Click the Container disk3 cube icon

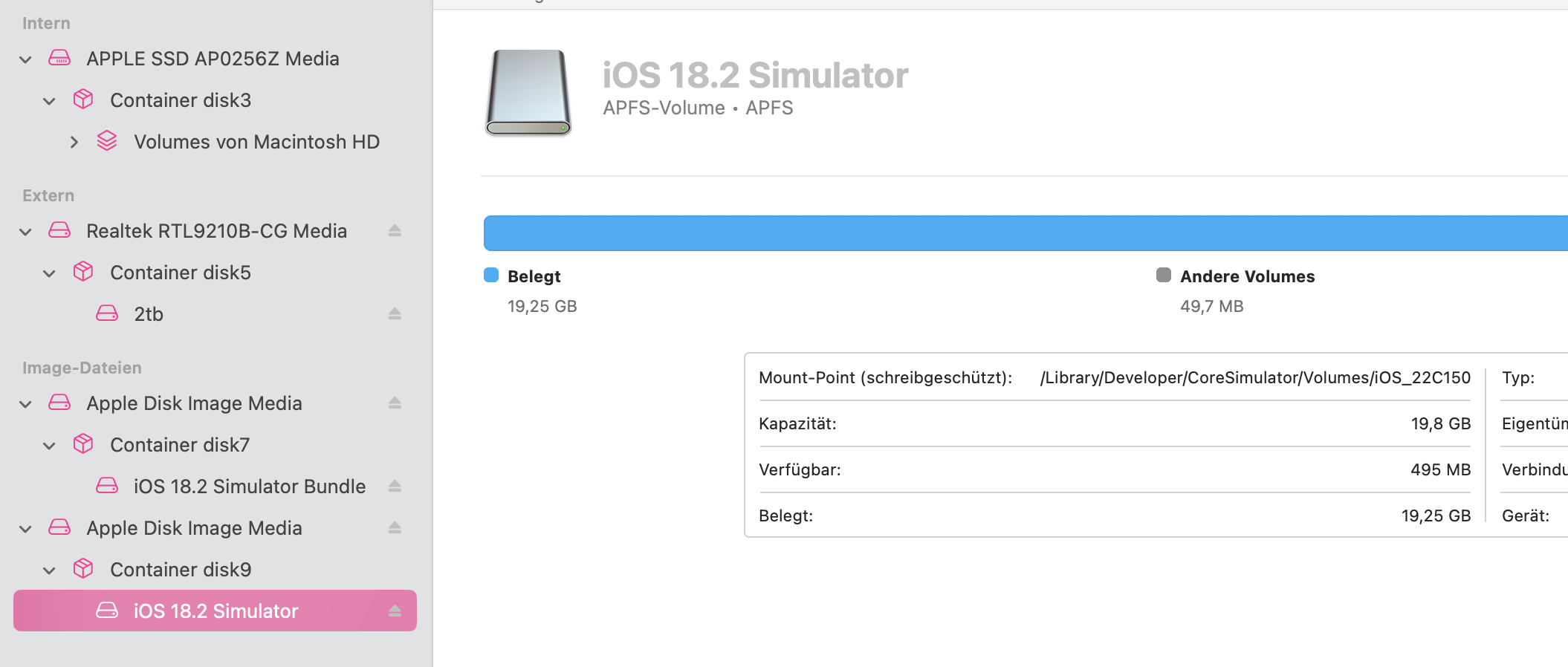tap(83, 100)
